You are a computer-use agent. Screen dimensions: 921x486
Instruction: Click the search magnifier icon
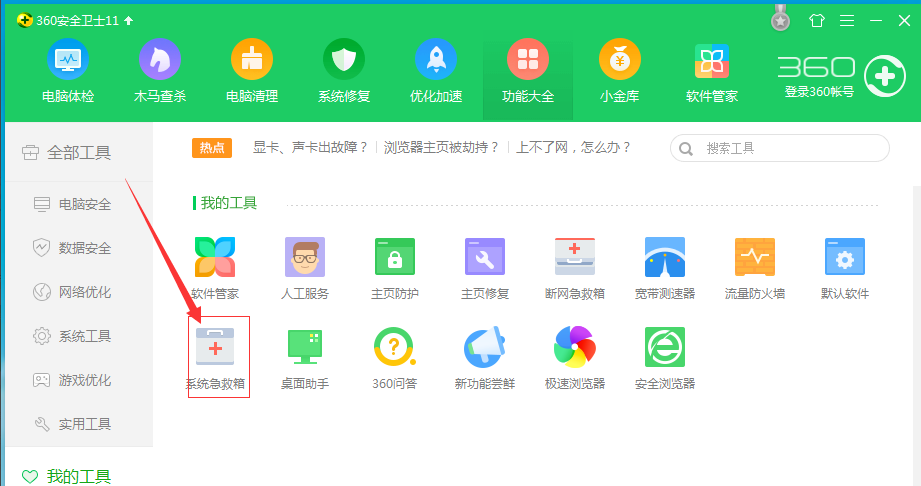685,149
